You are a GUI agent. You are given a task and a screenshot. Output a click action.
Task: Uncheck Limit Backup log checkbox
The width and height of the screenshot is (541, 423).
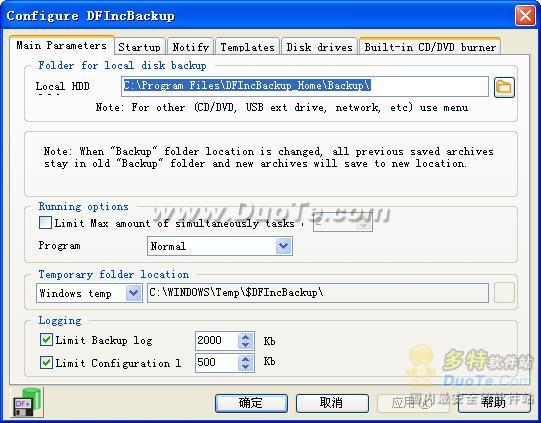pos(46,340)
